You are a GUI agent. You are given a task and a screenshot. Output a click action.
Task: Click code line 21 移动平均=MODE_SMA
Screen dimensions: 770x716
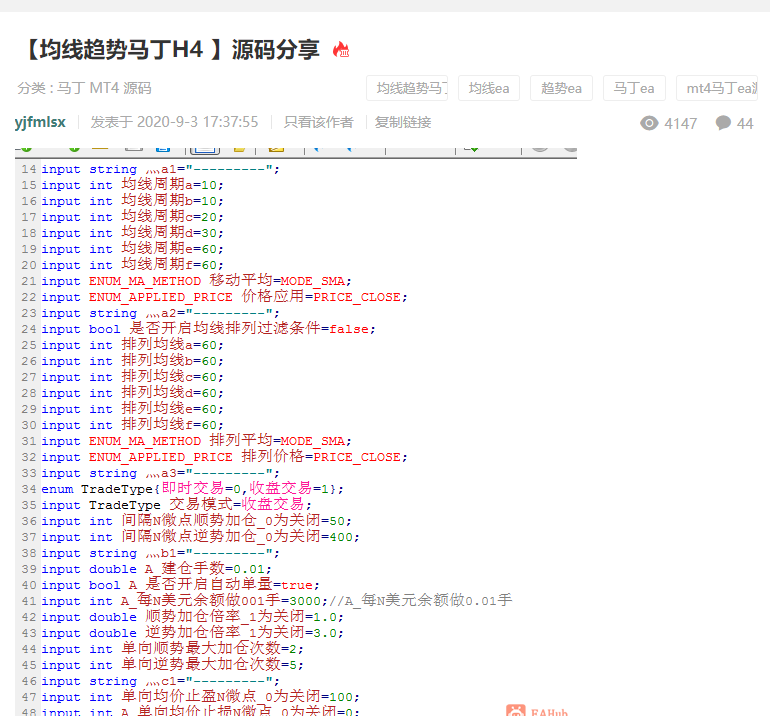pos(196,281)
